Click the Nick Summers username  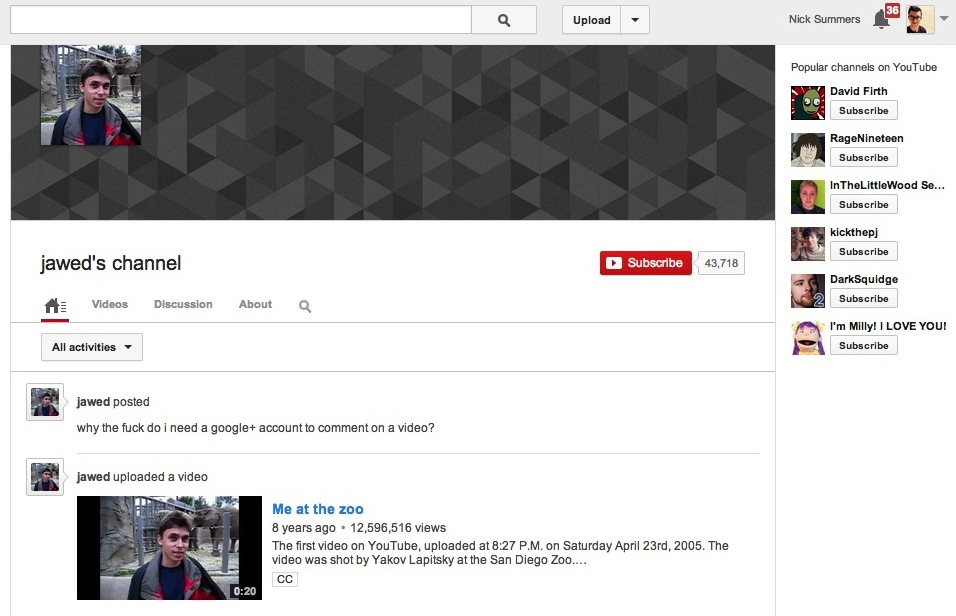coord(824,19)
